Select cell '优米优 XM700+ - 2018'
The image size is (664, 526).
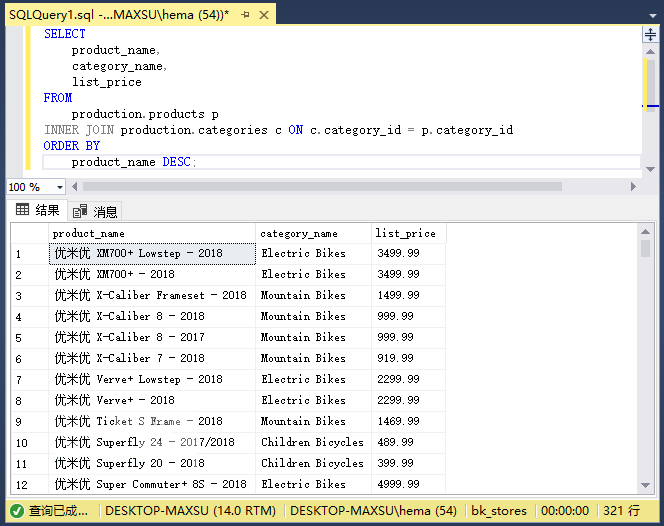coord(152,274)
